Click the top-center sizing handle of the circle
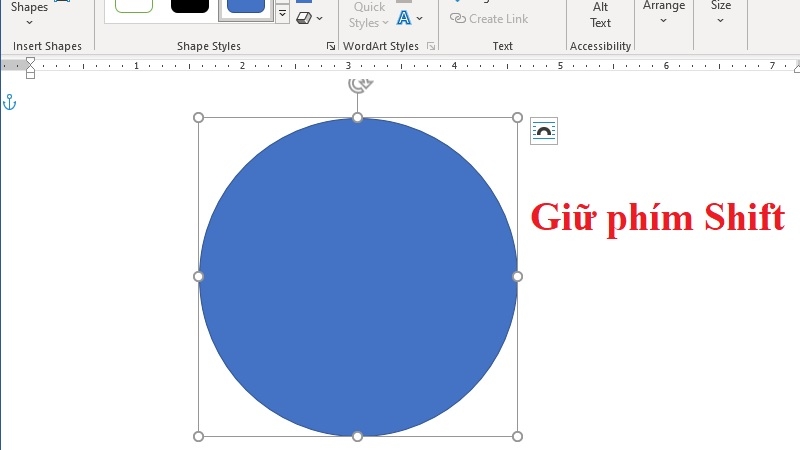This screenshot has width=800, height=450. coord(358,118)
